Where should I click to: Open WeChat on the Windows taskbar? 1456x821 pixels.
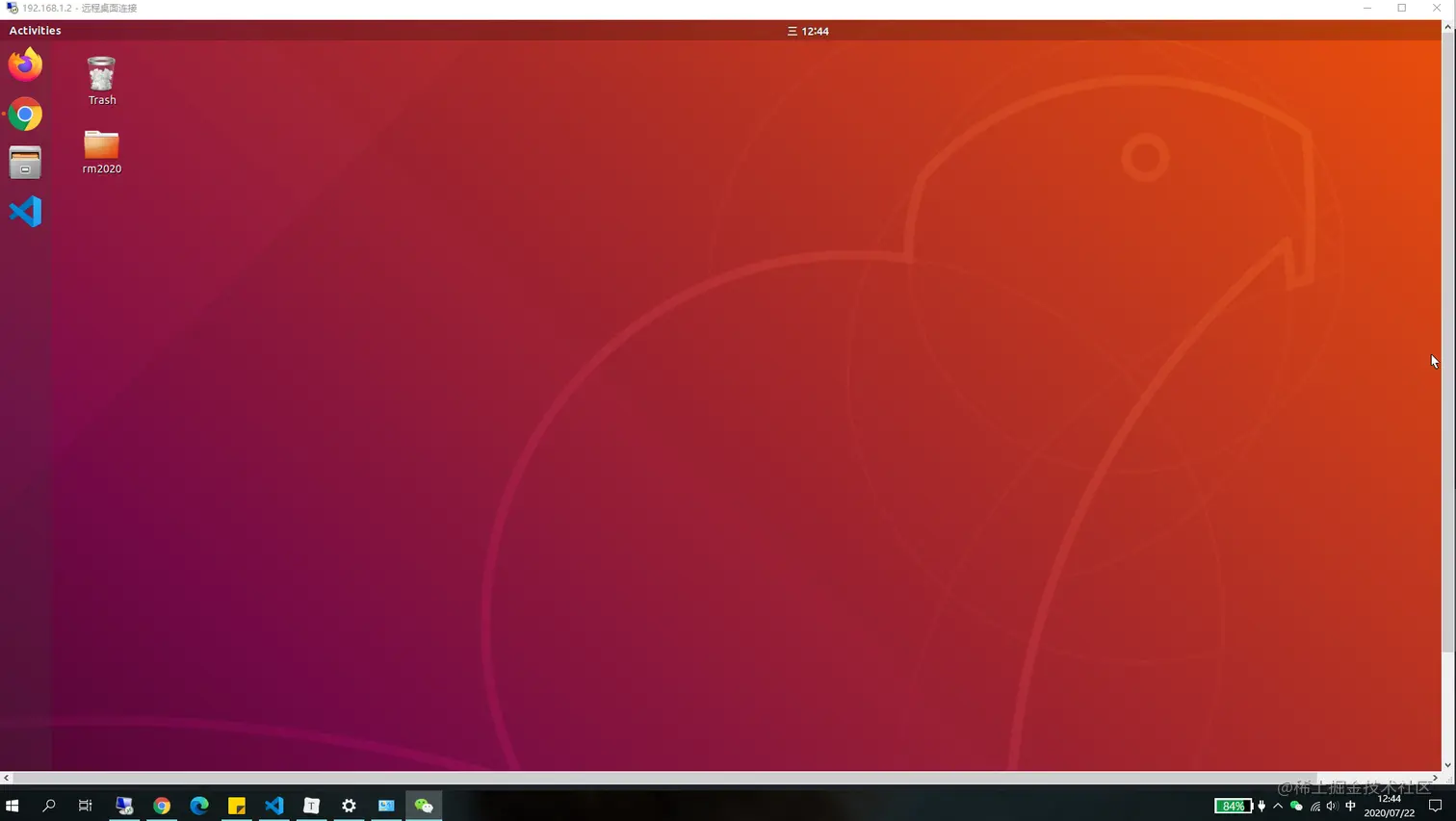(x=424, y=806)
